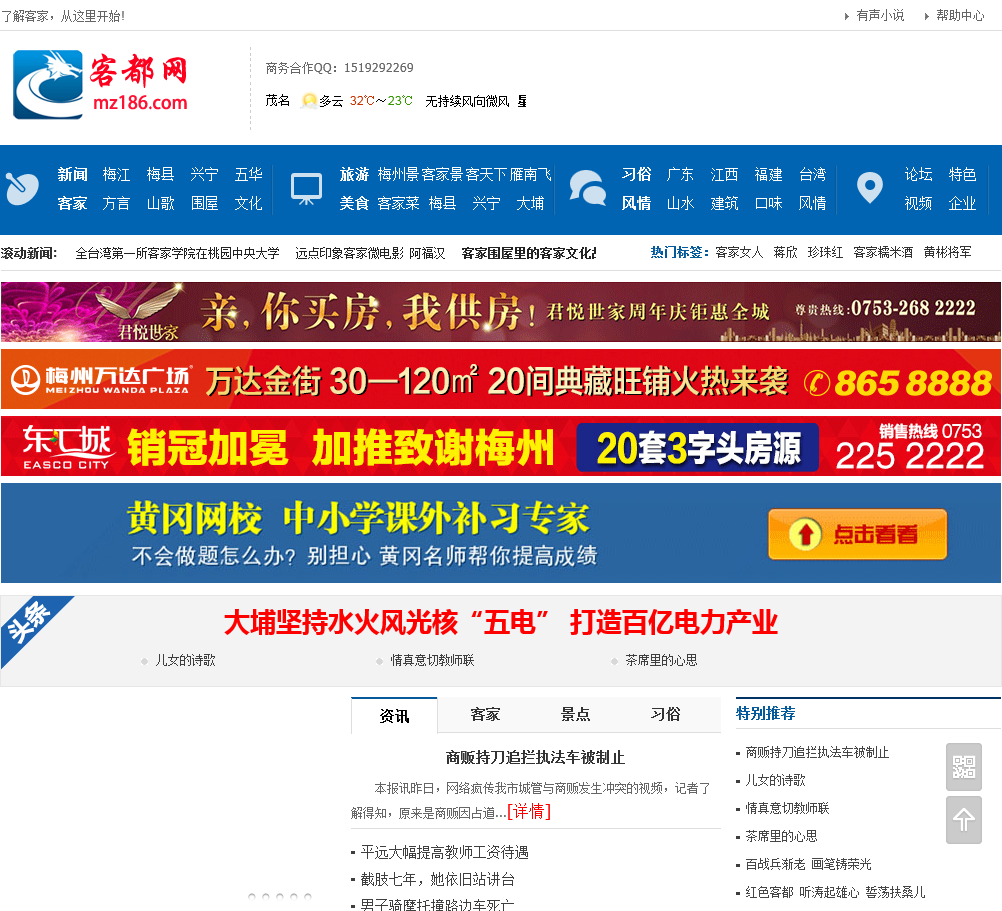Open 台湾 navigation link
The width and height of the screenshot is (1002, 911).
click(813, 174)
